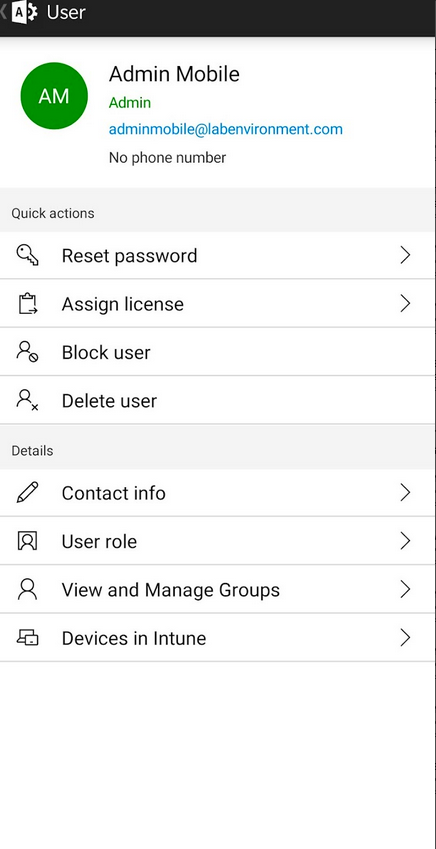Tap the clipboard icon for Assign license

pyautogui.click(x=27, y=304)
